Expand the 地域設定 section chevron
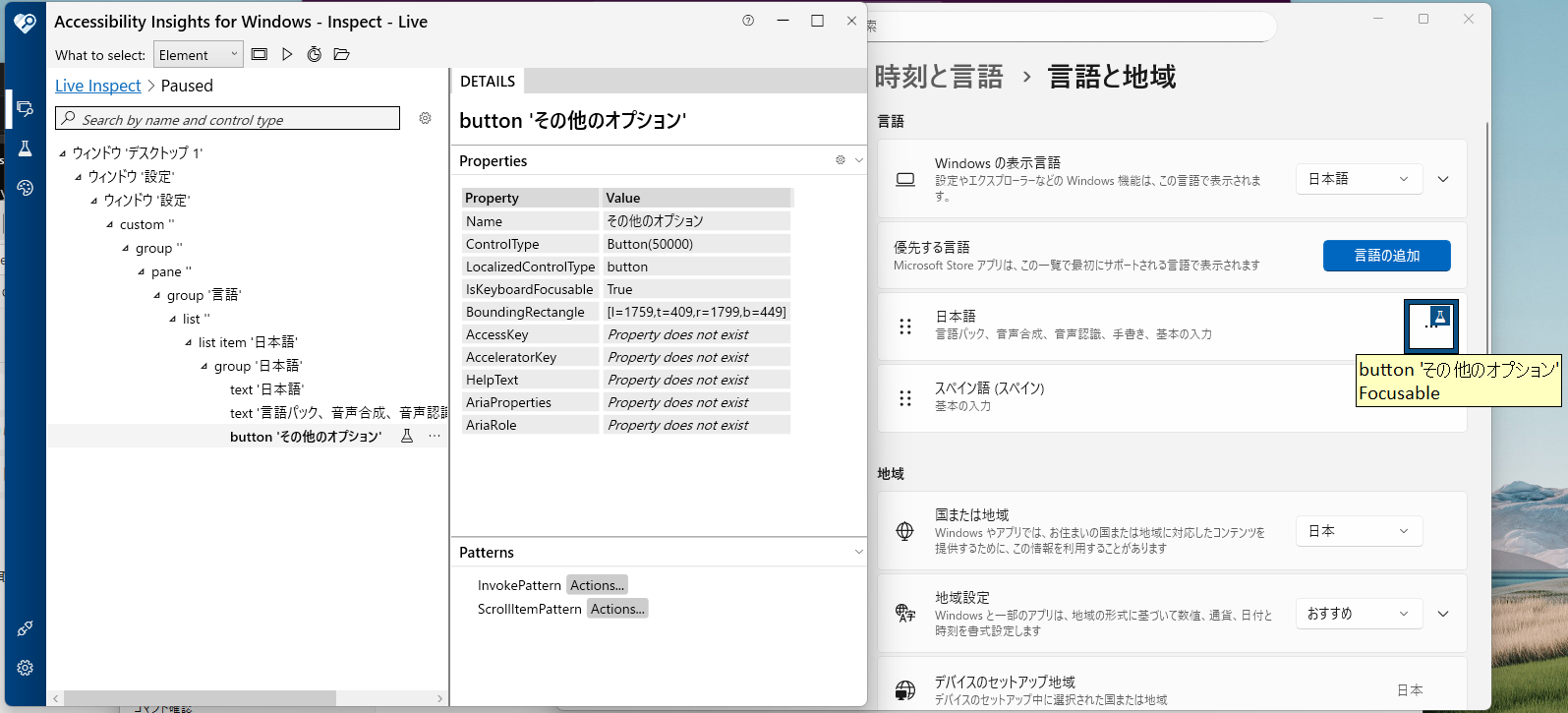The width and height of the screenshot is (1568, 713). 1443,614
